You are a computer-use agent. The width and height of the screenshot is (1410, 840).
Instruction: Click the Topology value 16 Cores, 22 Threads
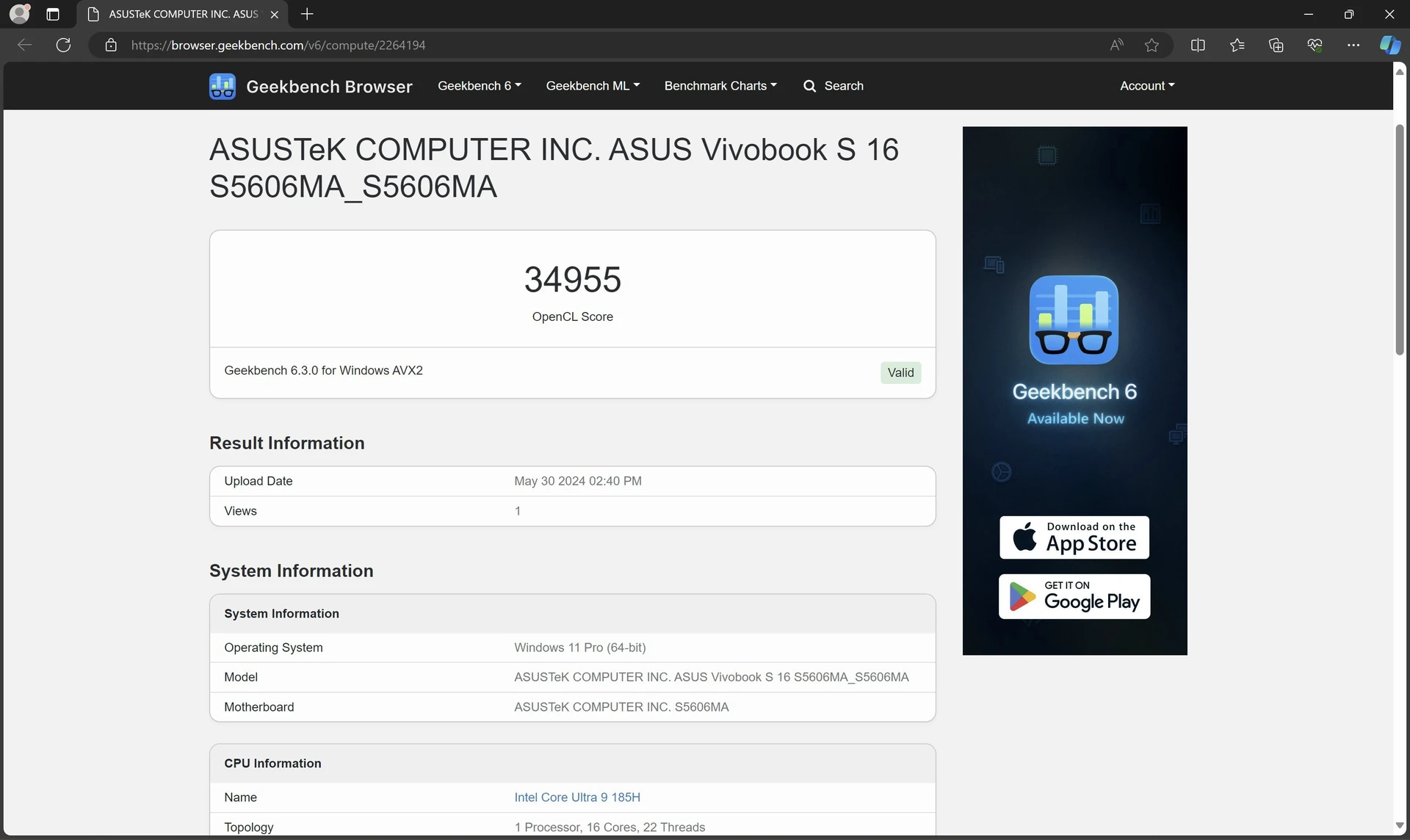610,827
